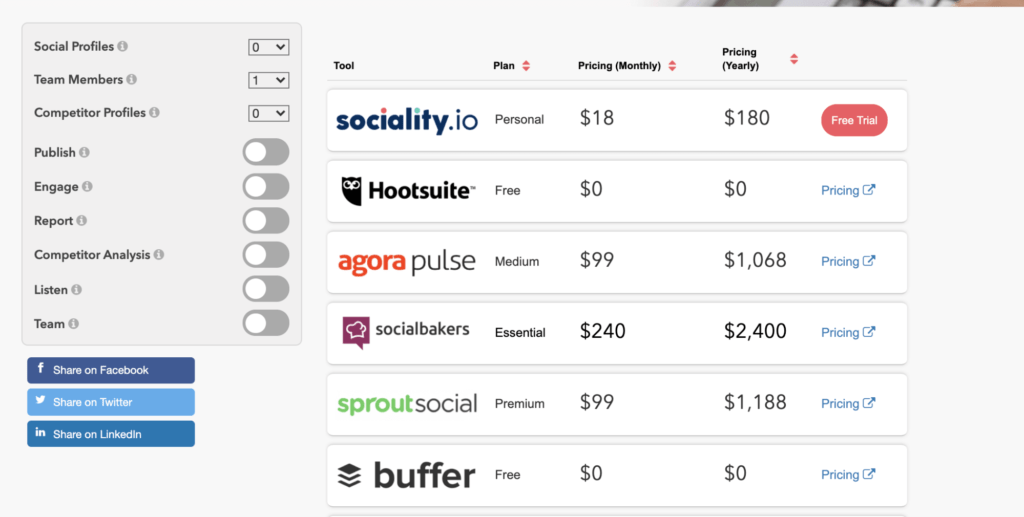Click the Pricing (Monthly) column header text
This screenshot has height=517, width=1024.
(x=619, y=66)
